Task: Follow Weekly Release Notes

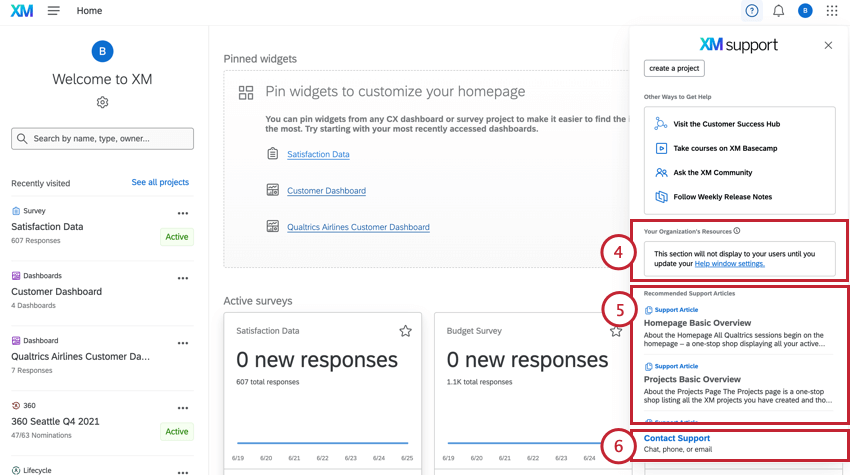Action: (723, 197)
